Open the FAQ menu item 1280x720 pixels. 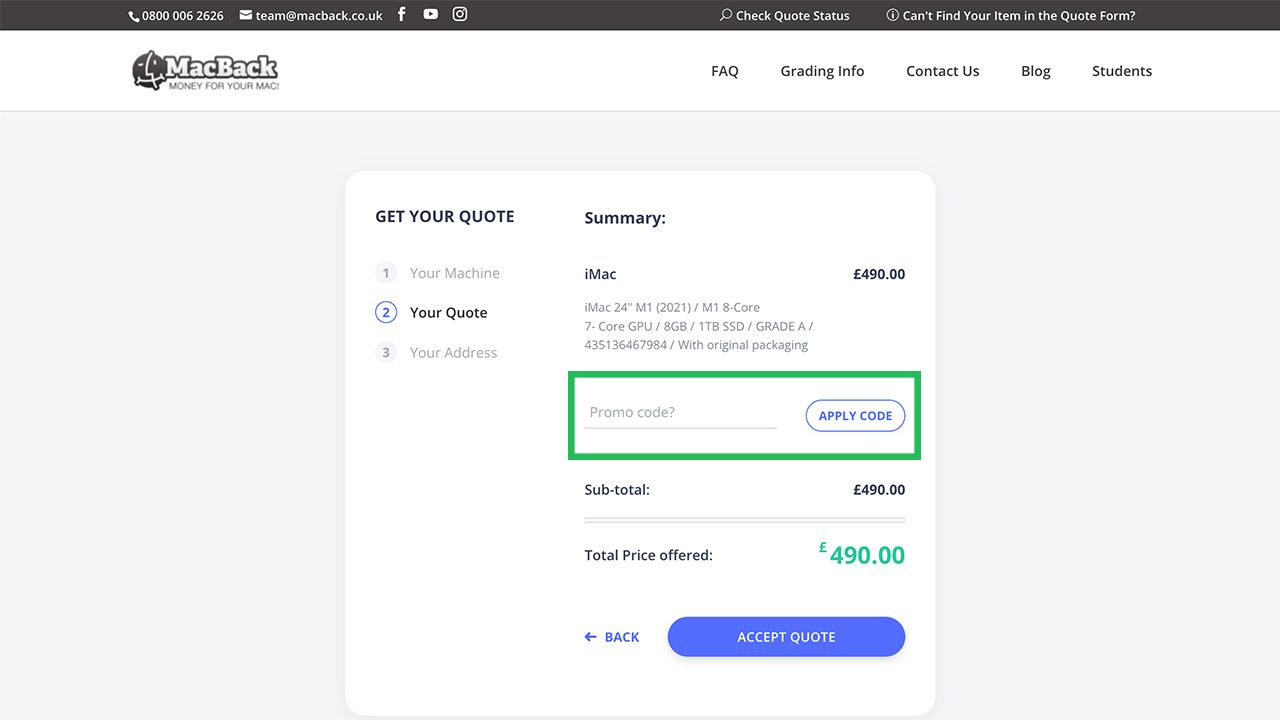(x=725, y=71)
